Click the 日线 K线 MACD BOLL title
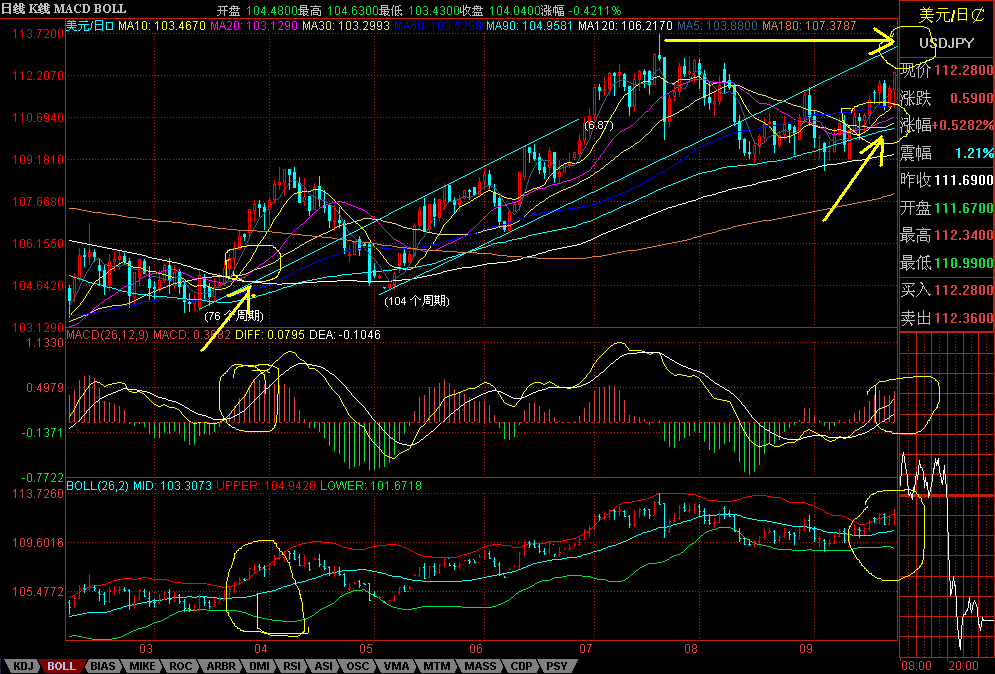Viewport: 995px width, 674px height. (x=63, y=9)
